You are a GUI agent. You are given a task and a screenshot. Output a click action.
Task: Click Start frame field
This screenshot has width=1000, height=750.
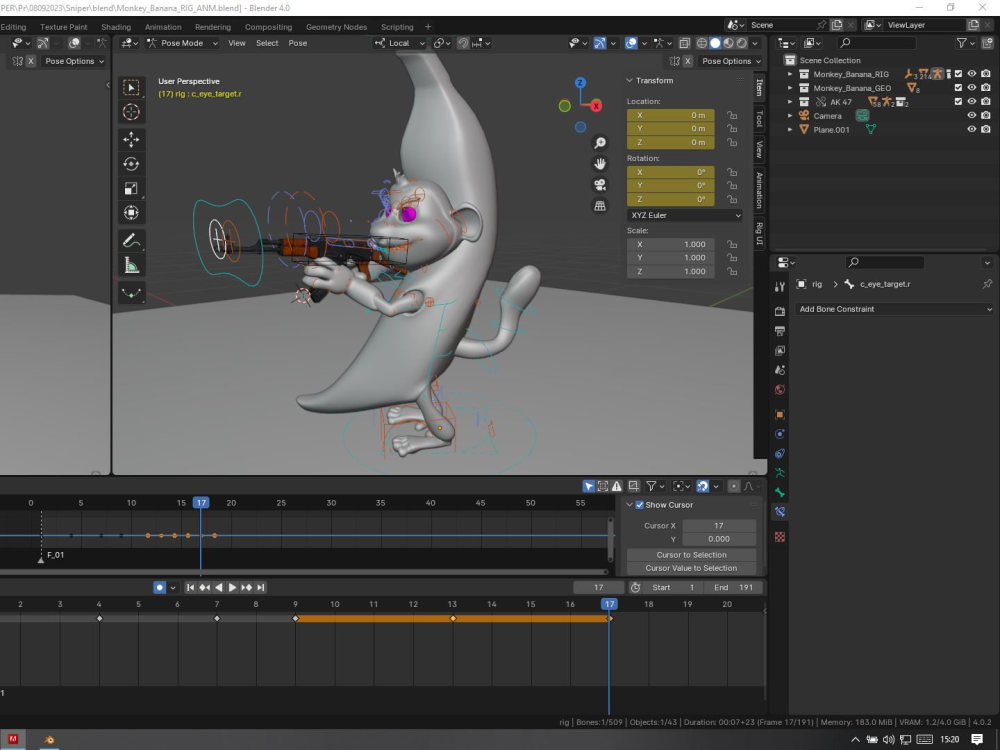pos(672,587)
